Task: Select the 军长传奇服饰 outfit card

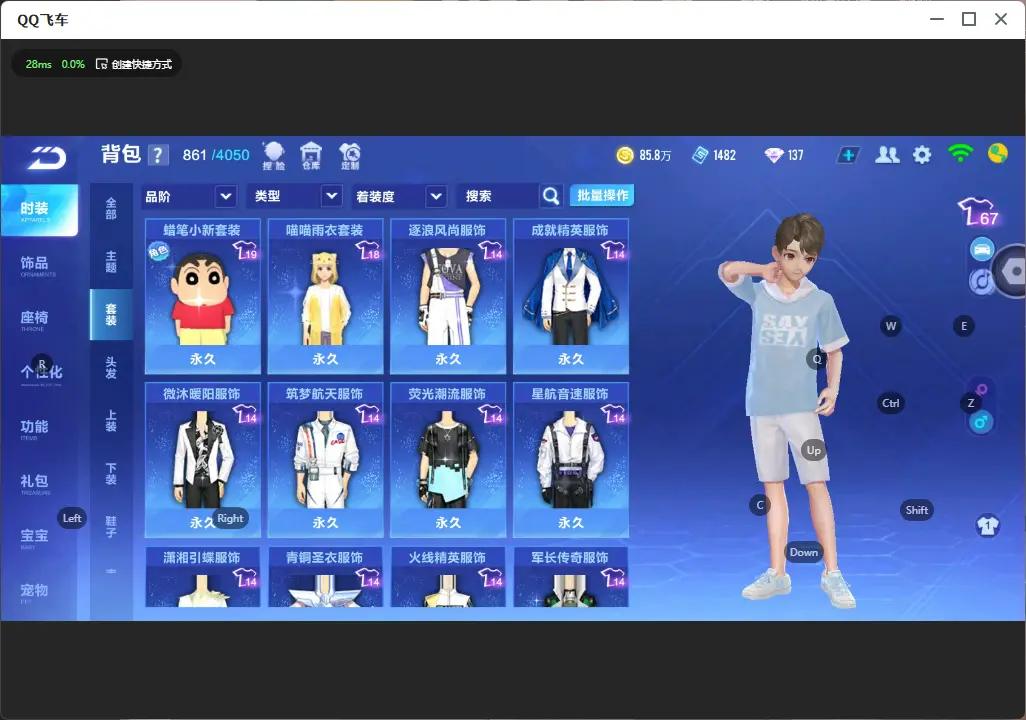Action: click(571, 577)
